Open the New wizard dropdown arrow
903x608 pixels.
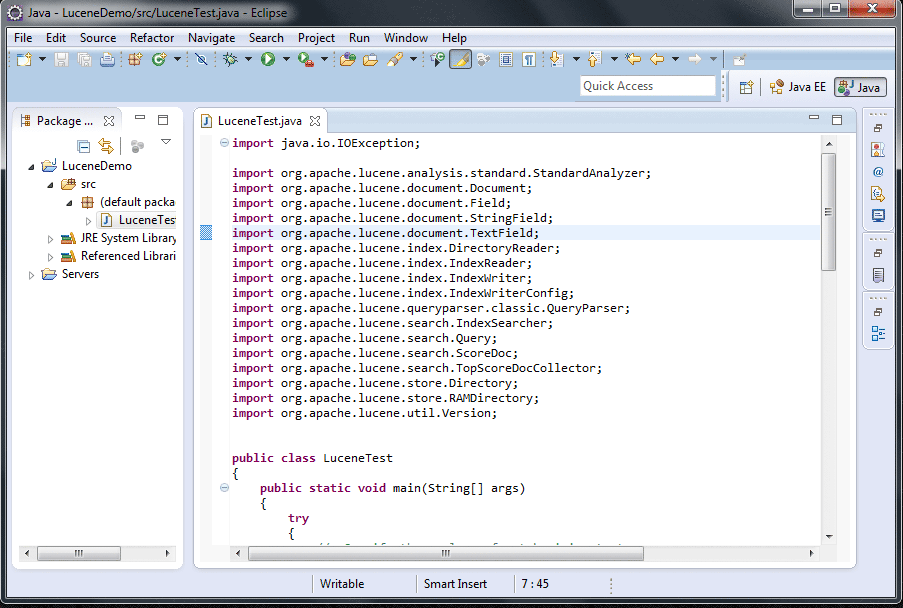42,59
